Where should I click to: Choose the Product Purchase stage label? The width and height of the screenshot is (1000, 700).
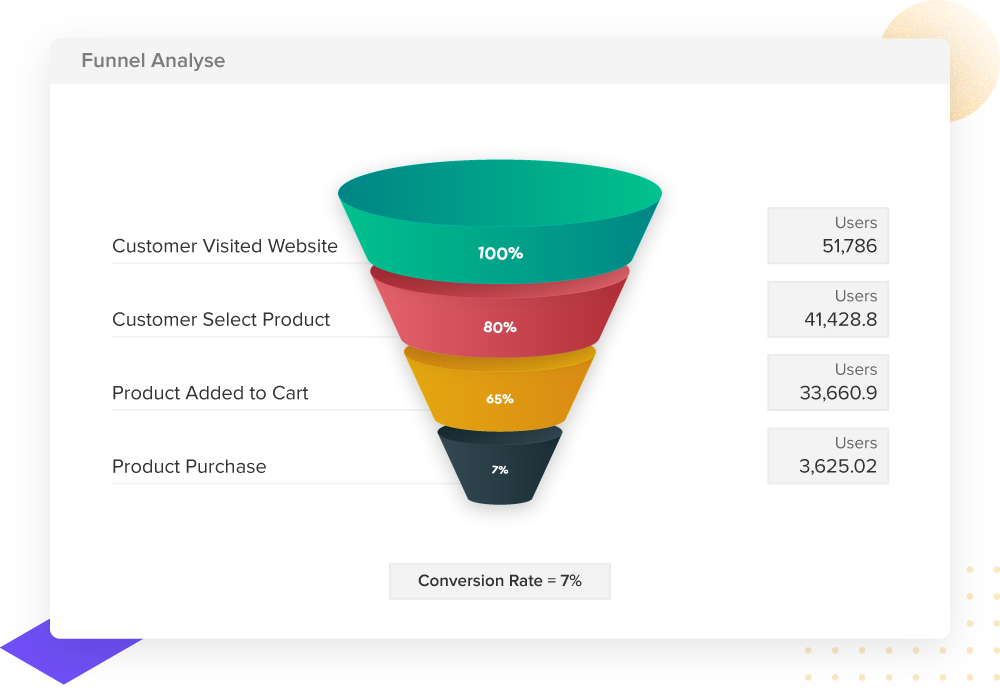tap(189, 467)
